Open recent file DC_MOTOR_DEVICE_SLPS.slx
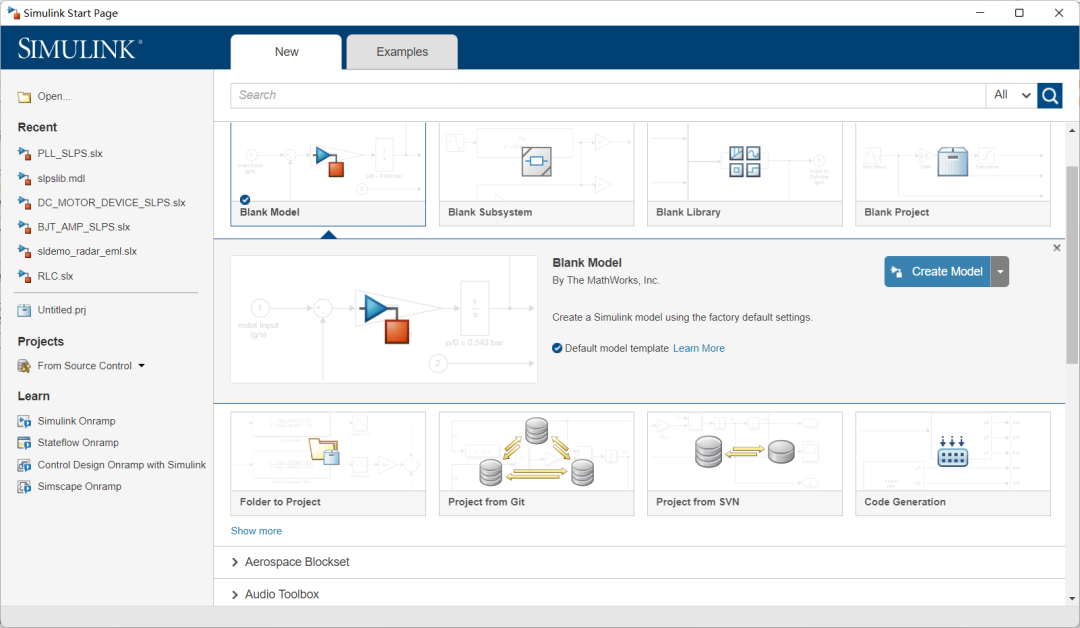The image size is (1080, 628). [x=112, y=202]
